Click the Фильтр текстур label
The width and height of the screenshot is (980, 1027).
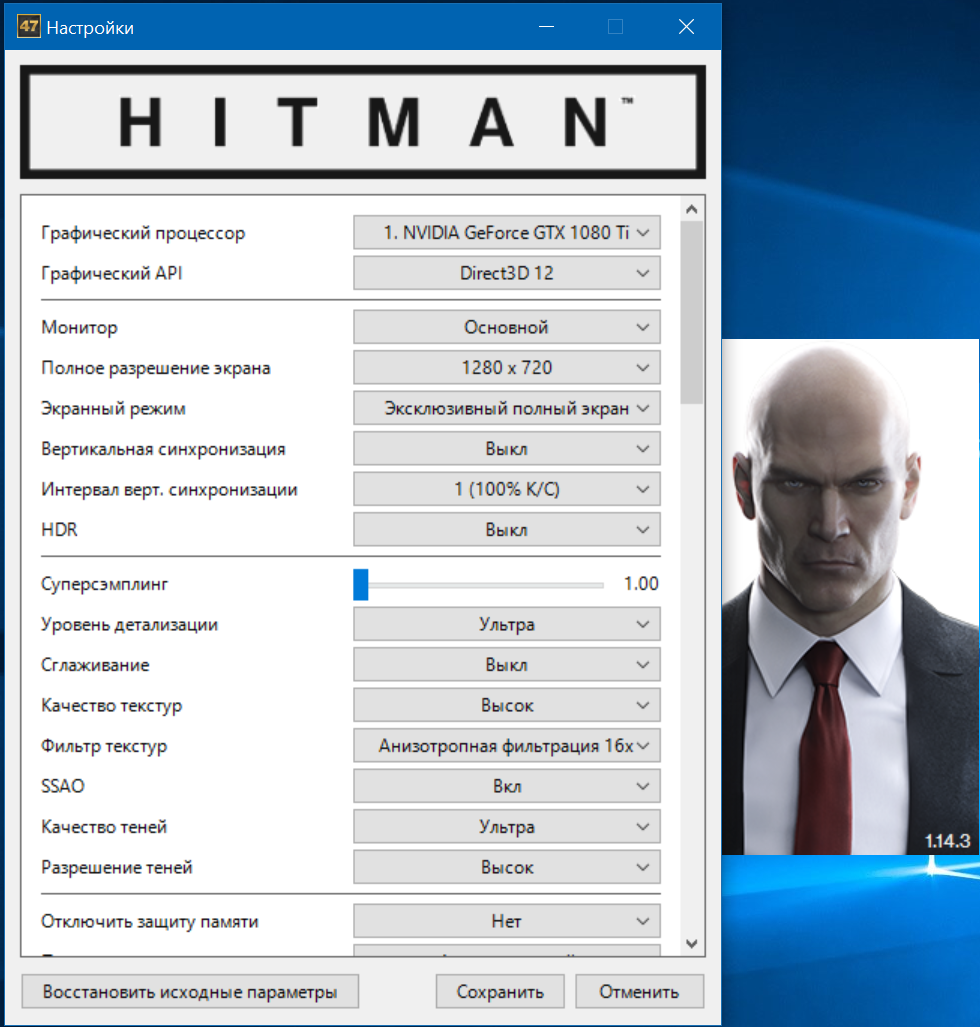click(104, 747)
